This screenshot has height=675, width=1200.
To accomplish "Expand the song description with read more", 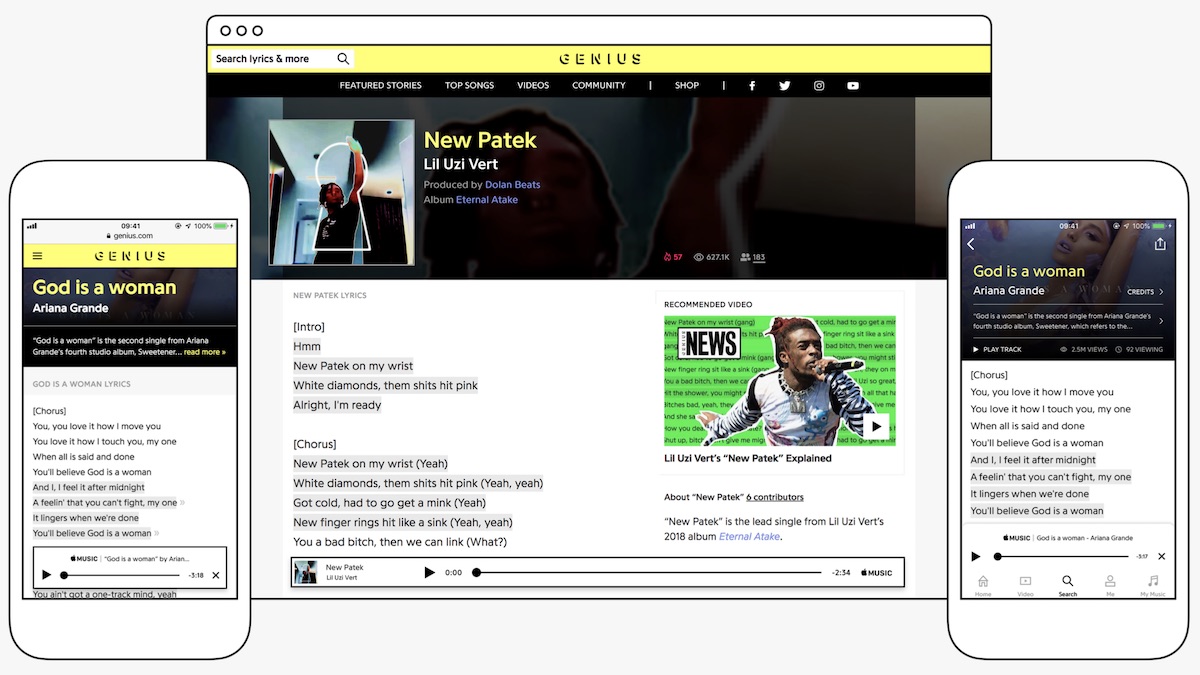I will click(x=206, y=351).
